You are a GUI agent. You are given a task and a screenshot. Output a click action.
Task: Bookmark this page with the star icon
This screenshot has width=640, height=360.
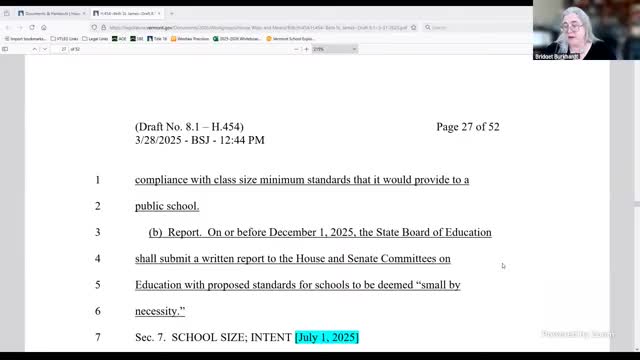pos(413,27)
